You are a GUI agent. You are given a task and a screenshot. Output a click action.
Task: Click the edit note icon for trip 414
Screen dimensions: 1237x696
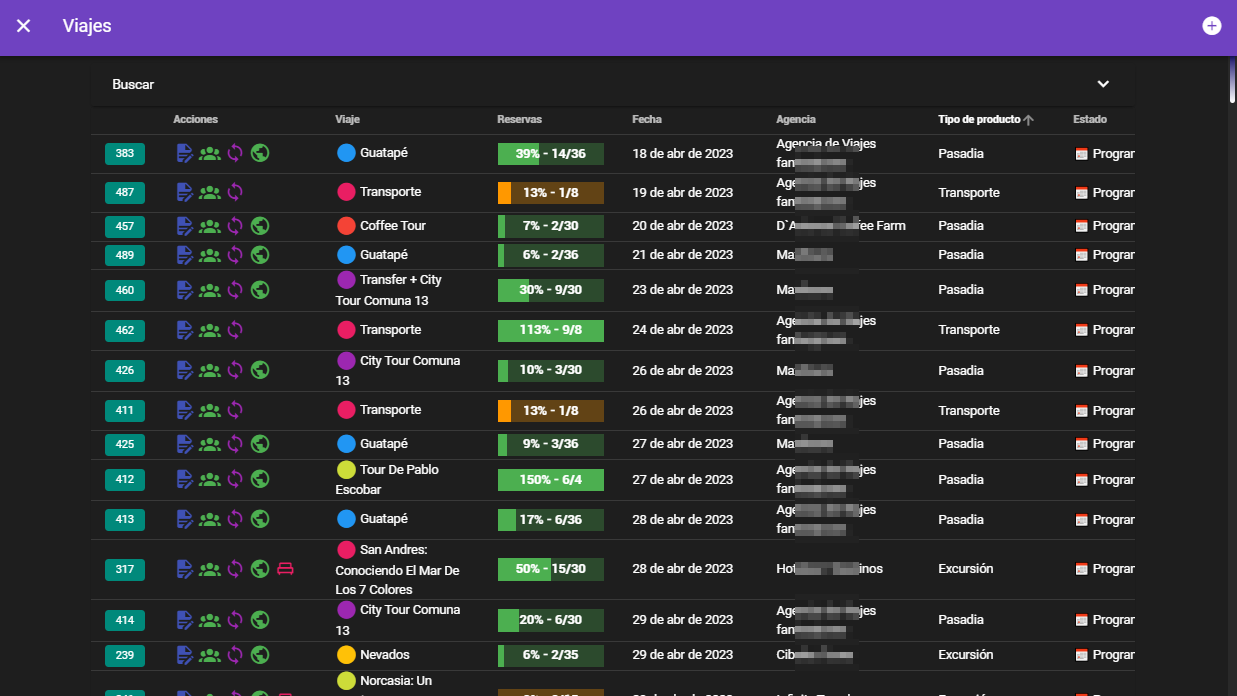(x=184, y=620)
